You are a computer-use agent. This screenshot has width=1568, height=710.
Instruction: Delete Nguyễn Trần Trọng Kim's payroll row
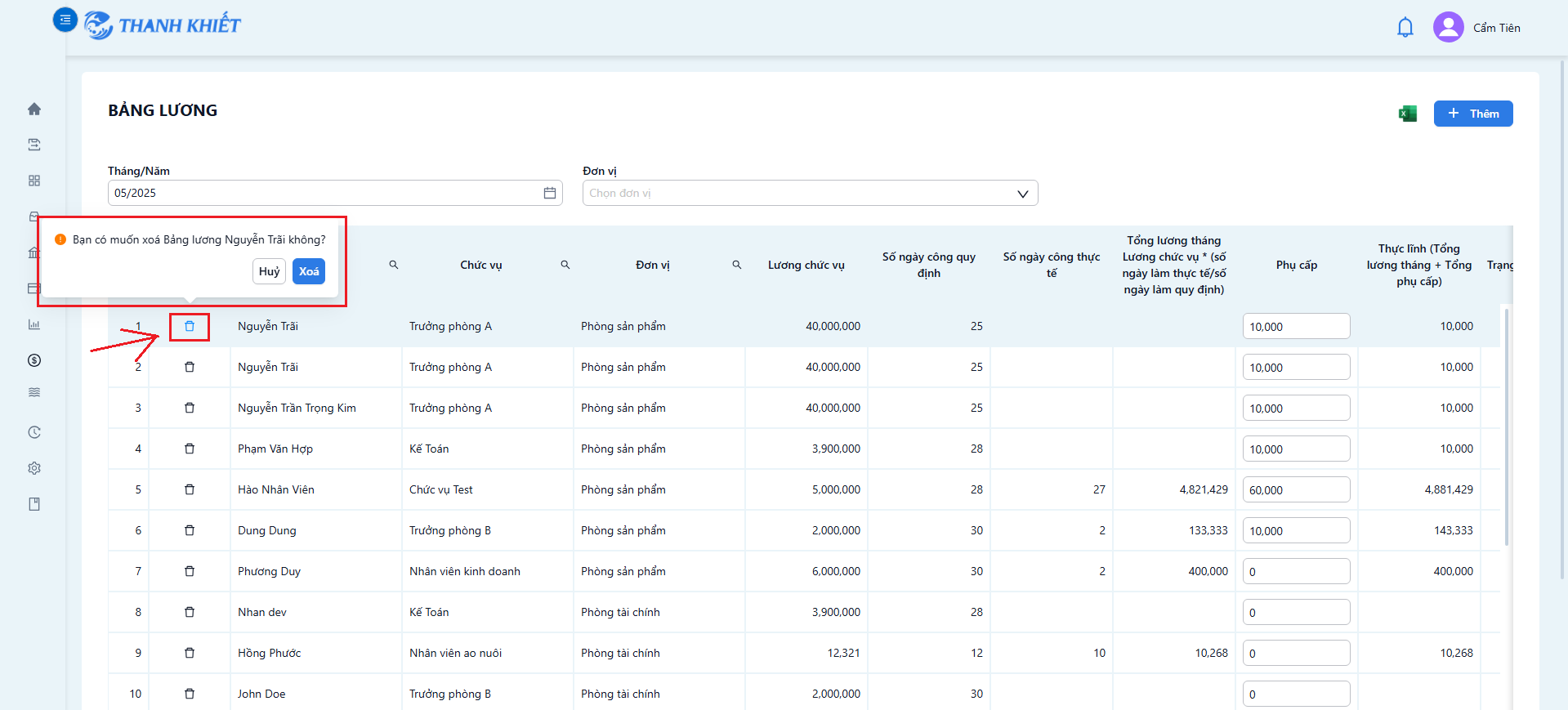click(190, 408)
